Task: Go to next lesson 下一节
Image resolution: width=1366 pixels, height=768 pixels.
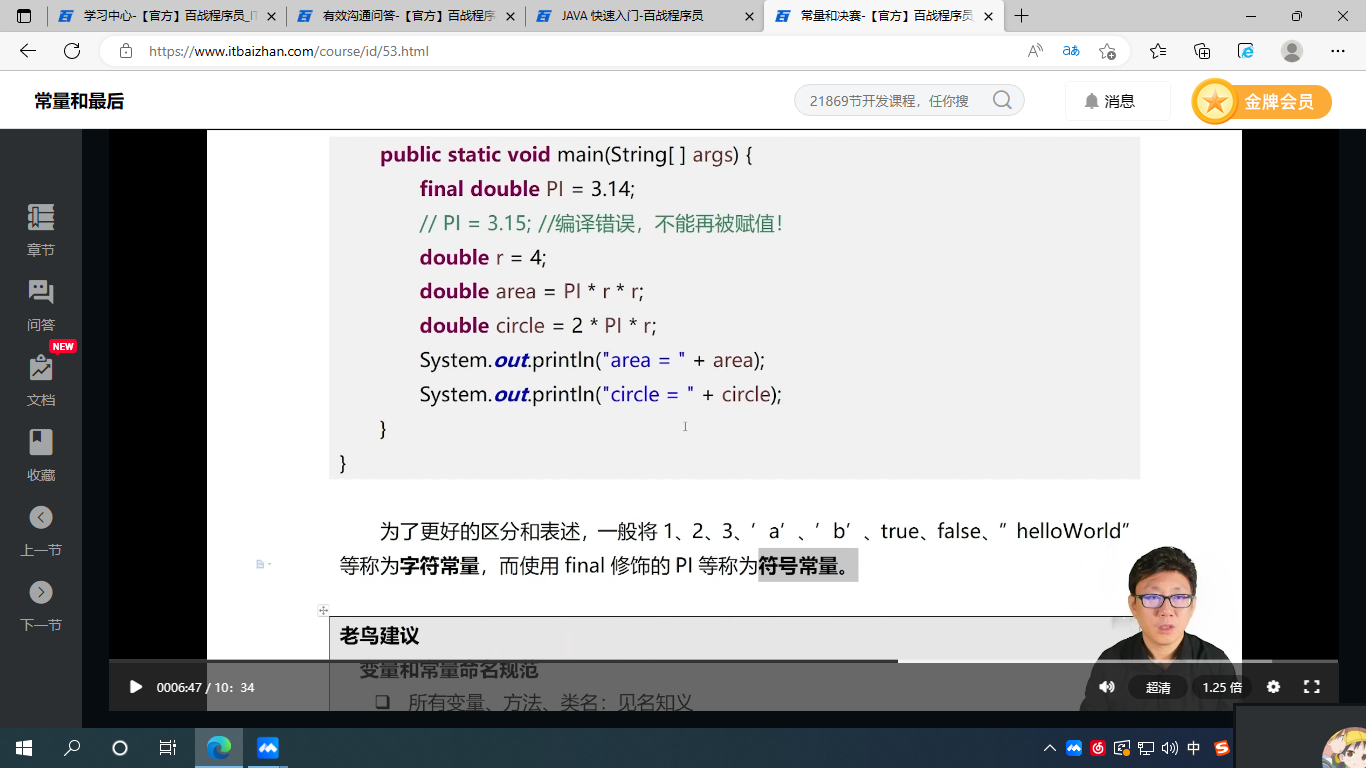Action: point(41,605)
